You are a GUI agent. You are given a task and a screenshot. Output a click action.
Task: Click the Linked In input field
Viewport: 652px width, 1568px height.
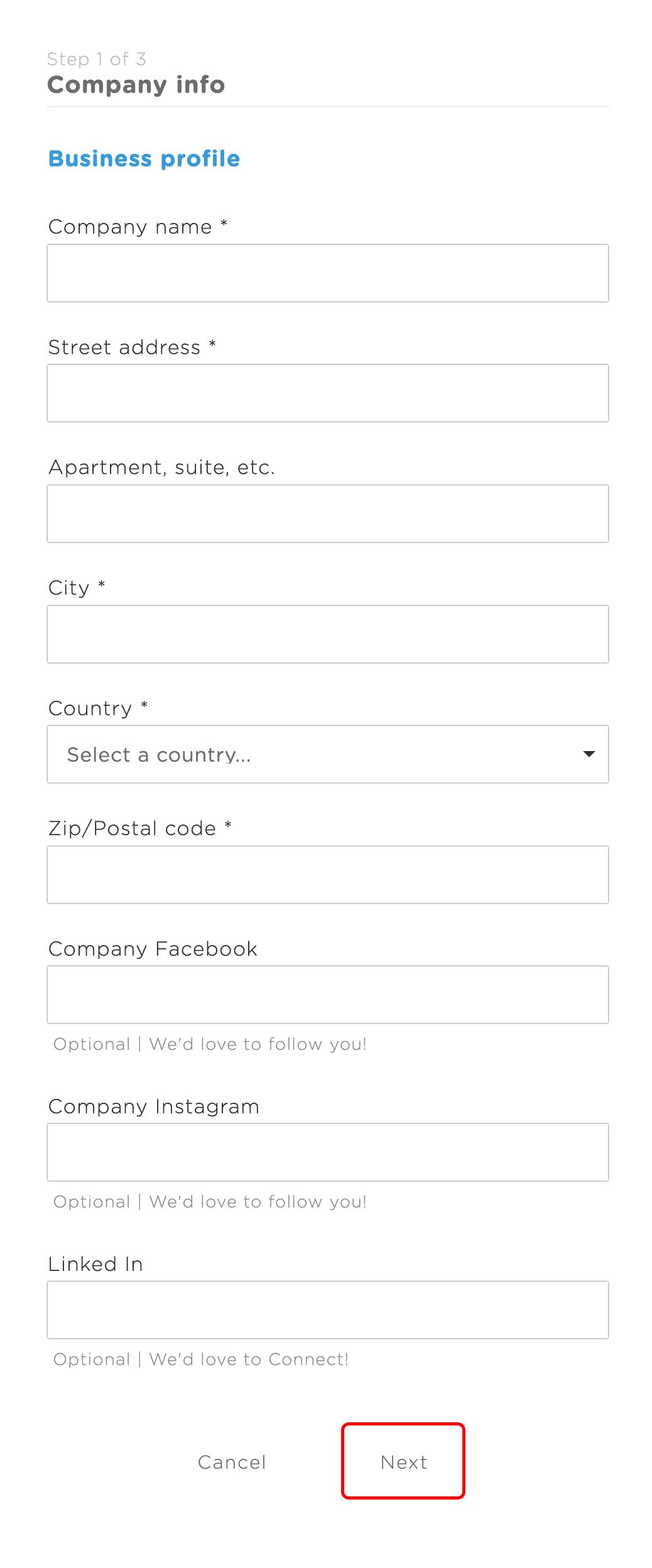click(x=327, y=1310)
